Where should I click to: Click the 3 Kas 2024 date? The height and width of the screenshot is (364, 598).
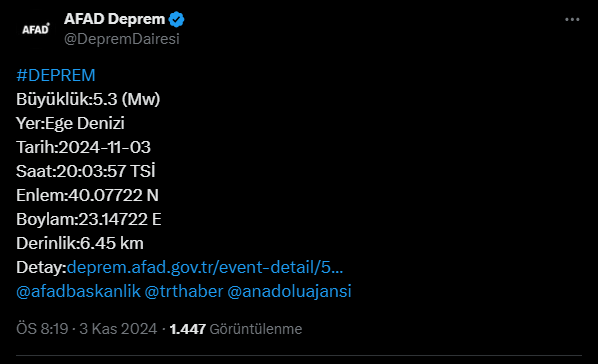[118, 329]
